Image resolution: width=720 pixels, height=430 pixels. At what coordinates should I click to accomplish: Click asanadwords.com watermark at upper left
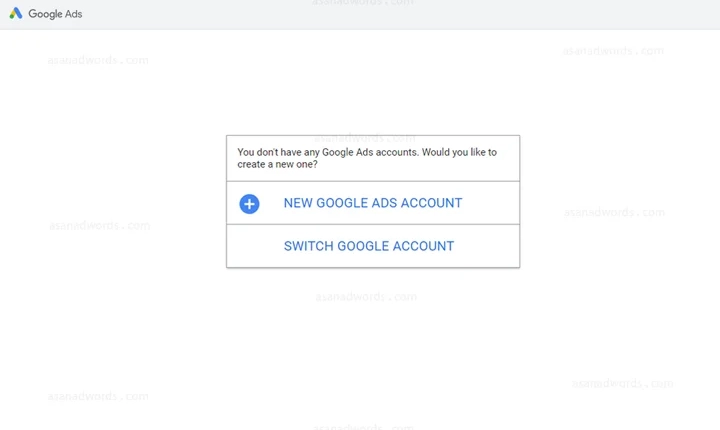[98, 60]
